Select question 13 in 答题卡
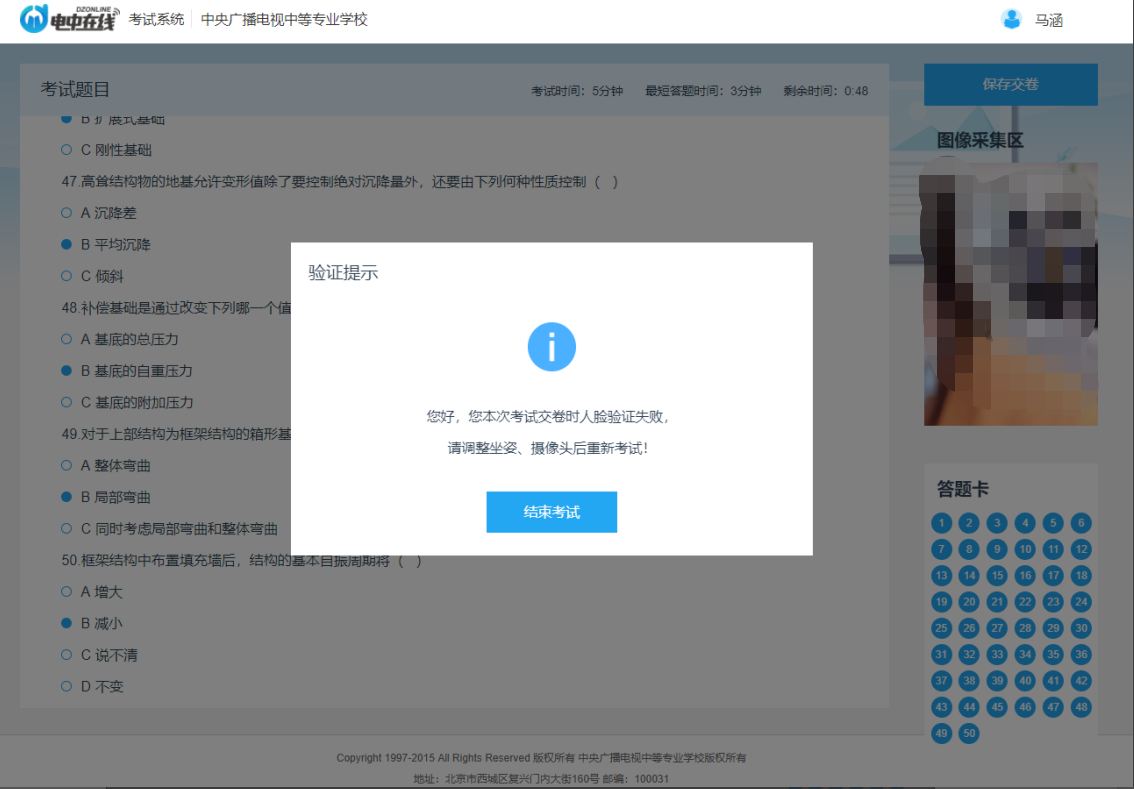 (x=941, y=575)
